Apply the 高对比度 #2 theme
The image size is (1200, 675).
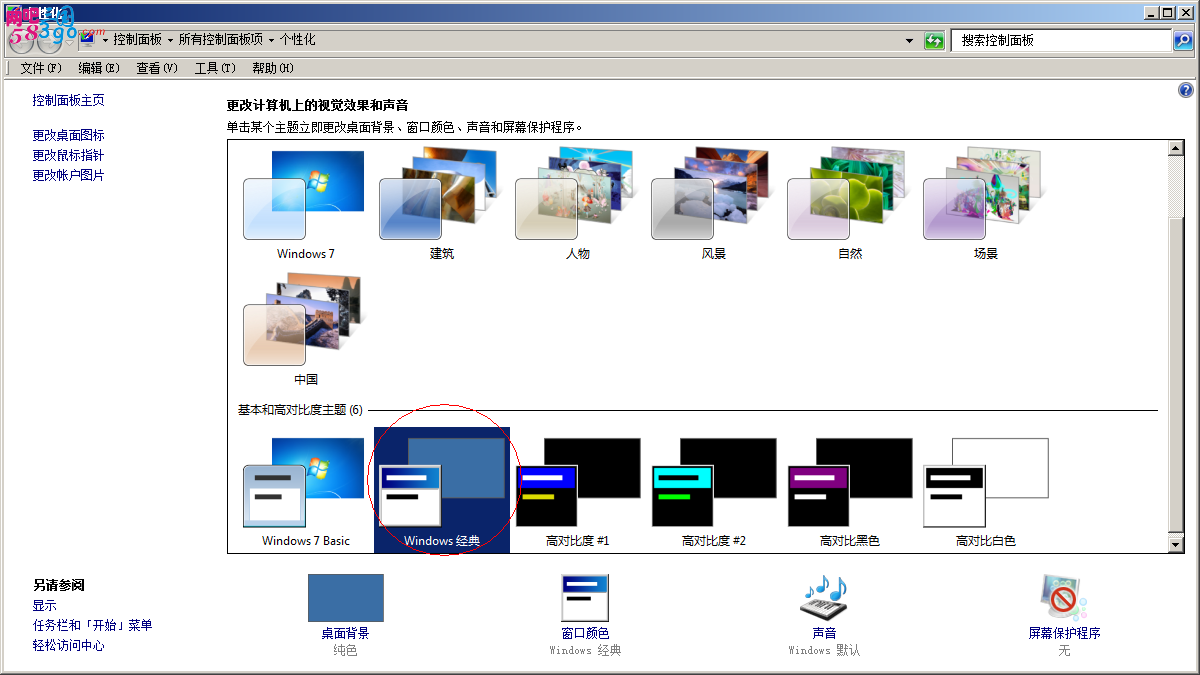pos(713,491)
